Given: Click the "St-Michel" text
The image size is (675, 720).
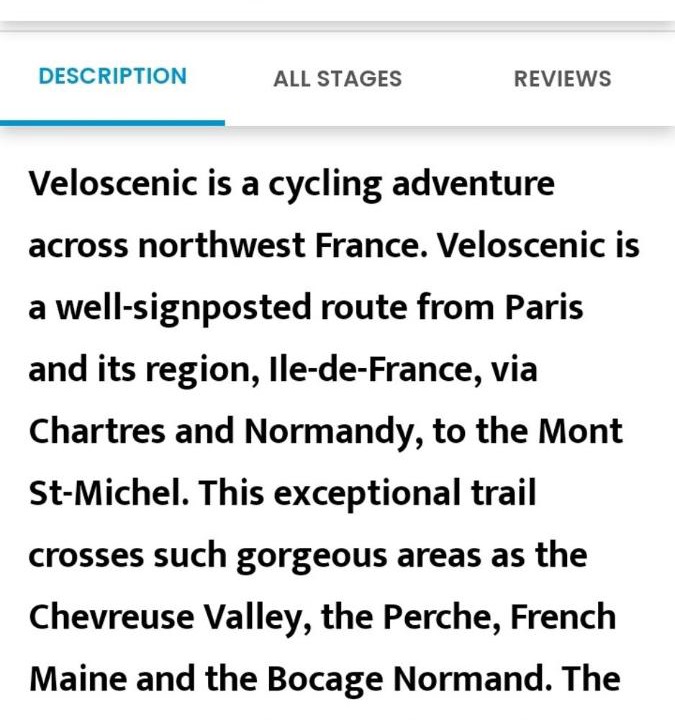Looking at the screenshot, I should point(106,493).
